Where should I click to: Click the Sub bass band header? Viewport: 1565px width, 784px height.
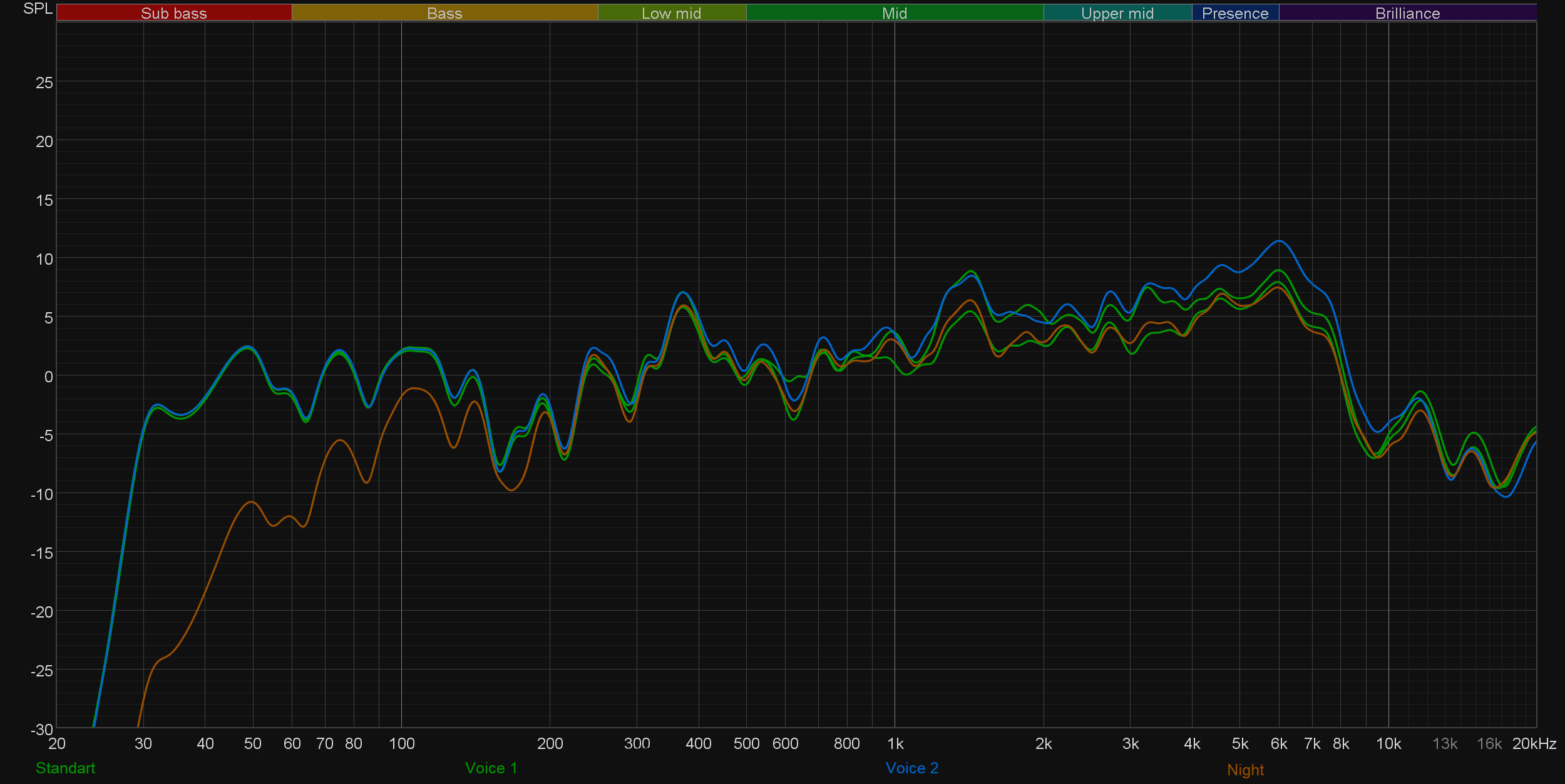tap(173, 13)
